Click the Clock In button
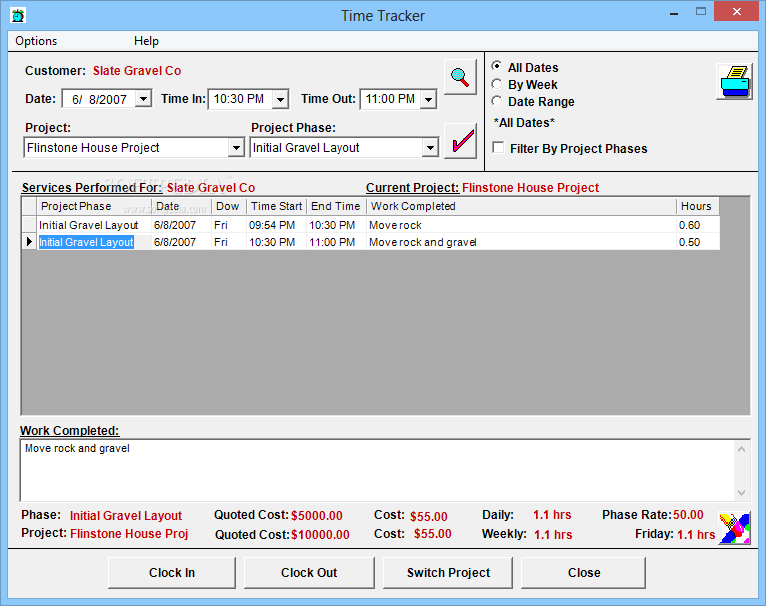 pyautogui.click(x=172, y=573)
